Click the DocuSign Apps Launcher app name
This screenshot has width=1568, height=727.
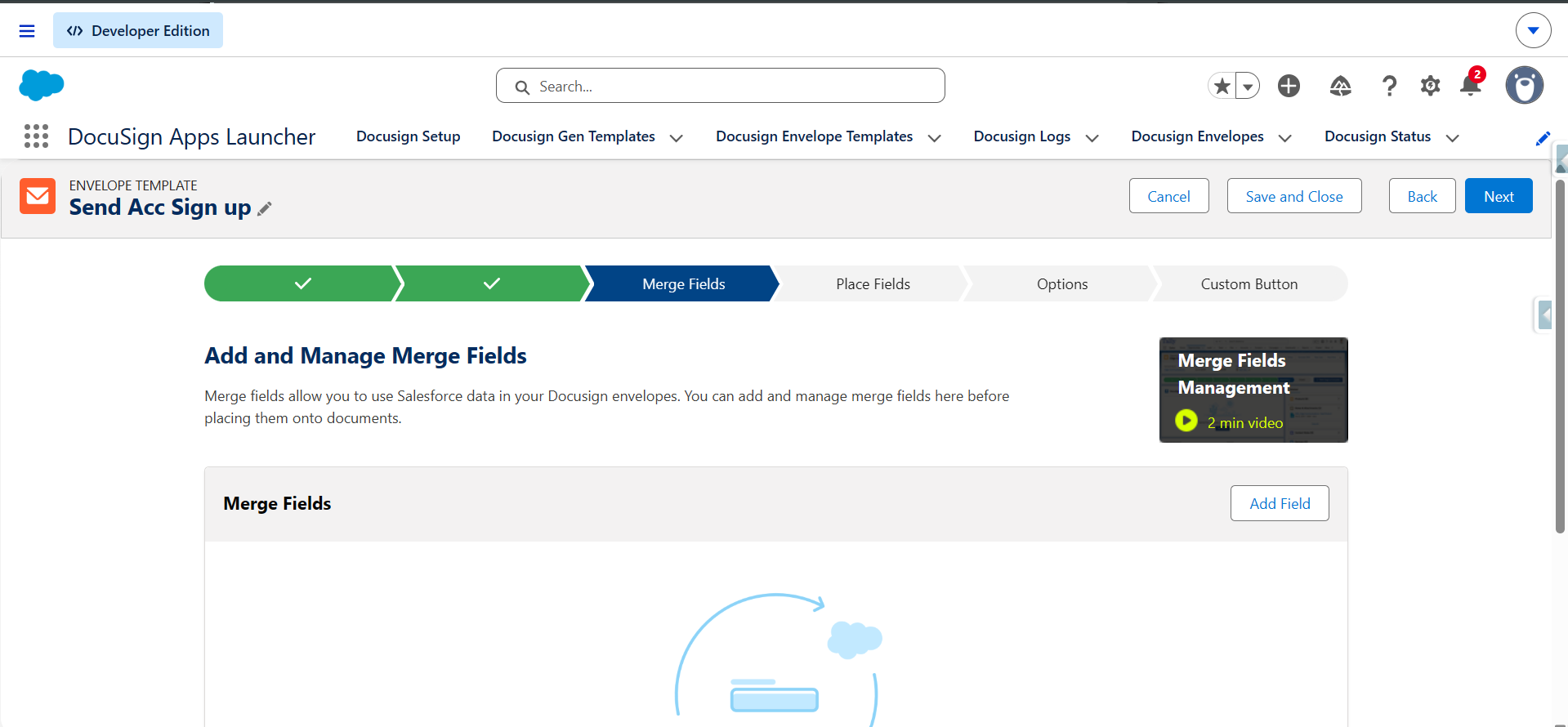click(191, 136)
